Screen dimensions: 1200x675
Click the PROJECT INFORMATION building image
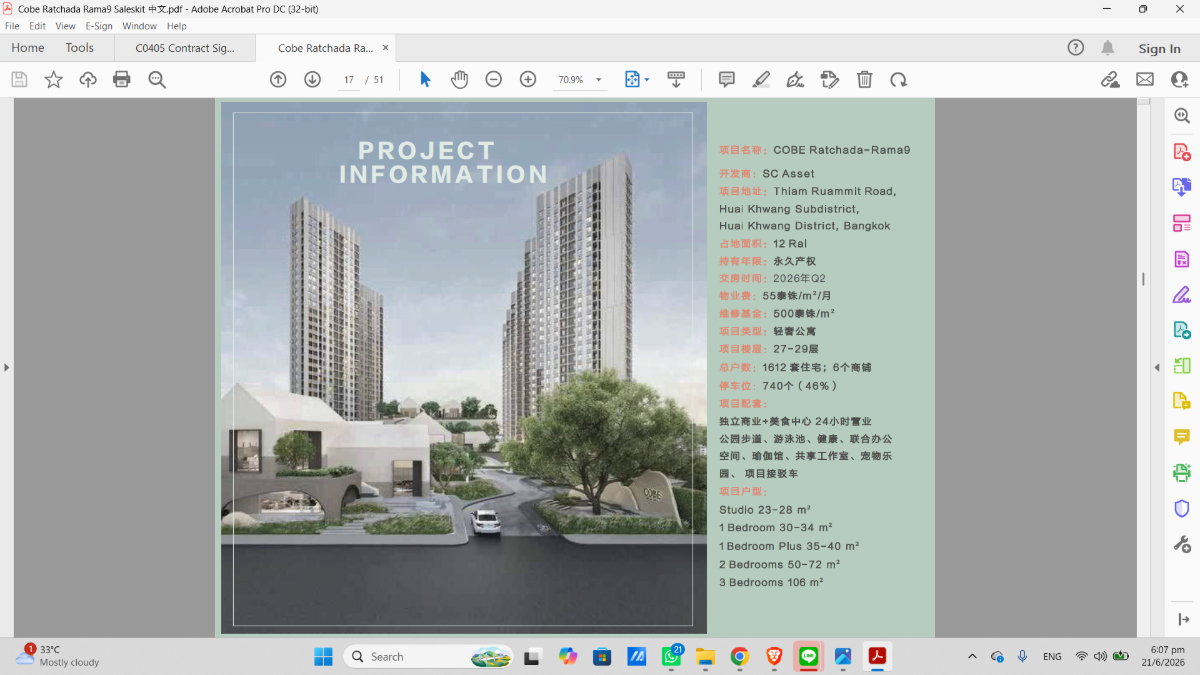[x=464, y=368]
